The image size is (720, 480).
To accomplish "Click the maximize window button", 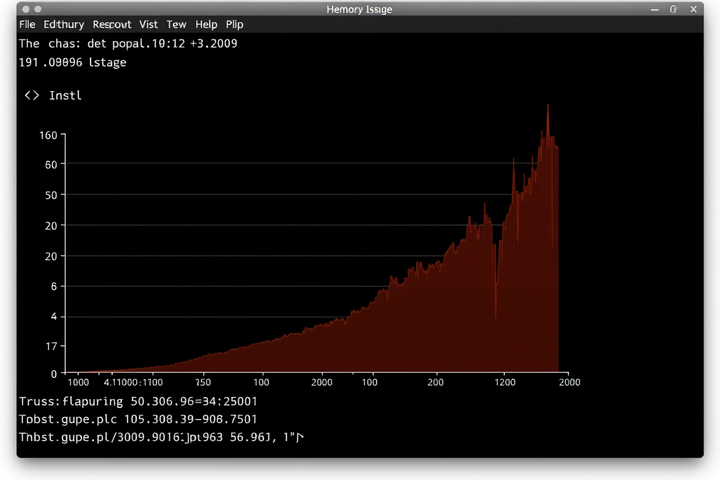I will tap(673, 9).
